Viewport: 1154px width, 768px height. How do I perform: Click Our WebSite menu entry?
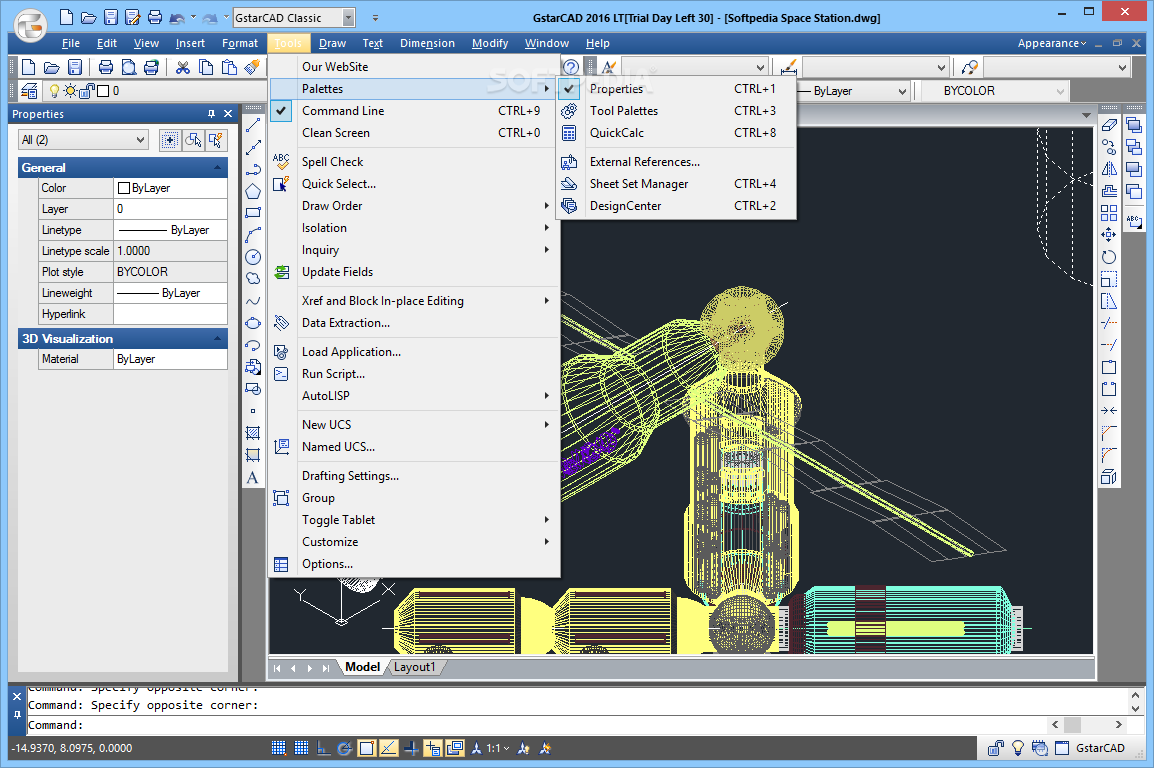[414, 67]
